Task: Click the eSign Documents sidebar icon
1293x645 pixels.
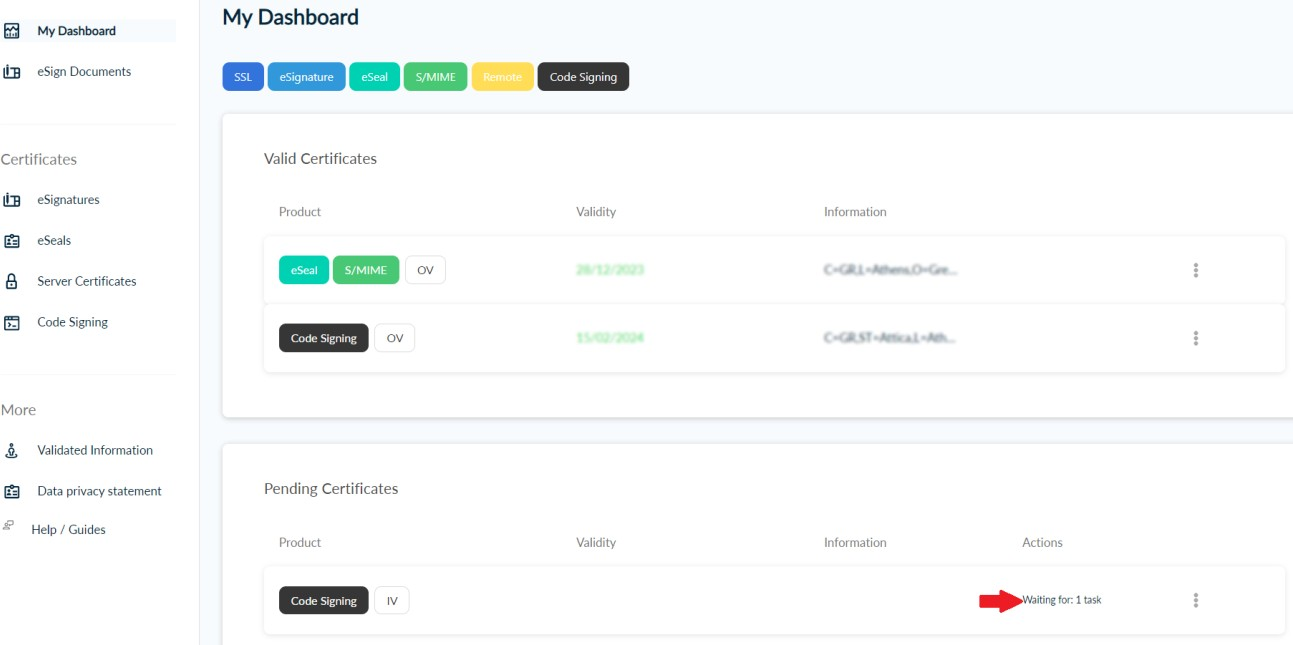Action: click(12, 72)
